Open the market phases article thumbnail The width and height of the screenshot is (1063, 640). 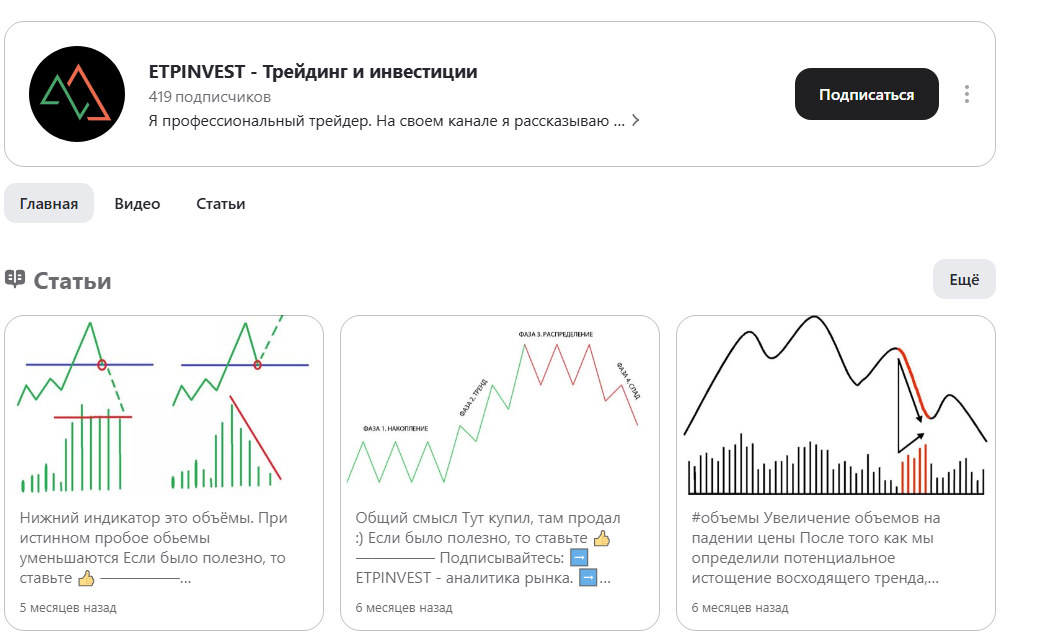(503, 405)
